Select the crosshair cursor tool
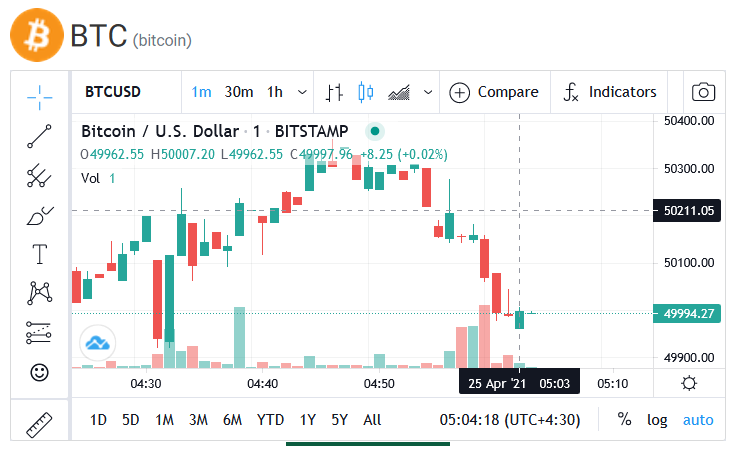Image resolution: width=748 pixels, height=458 pixels. coord(40,97)
